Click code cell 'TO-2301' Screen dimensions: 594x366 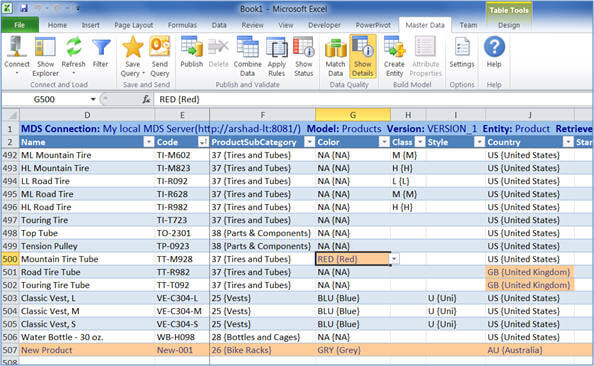coord(182,233)
